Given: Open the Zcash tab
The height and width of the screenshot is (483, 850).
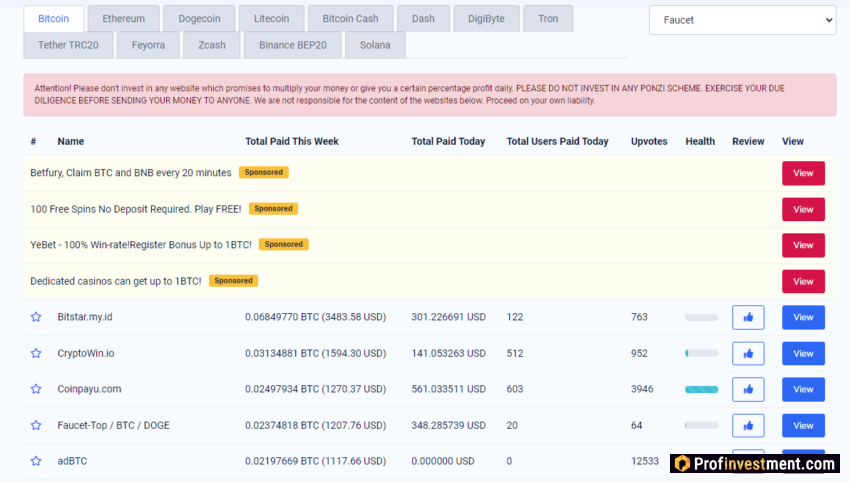Looking at the screenshot, I should pos(211,45).
